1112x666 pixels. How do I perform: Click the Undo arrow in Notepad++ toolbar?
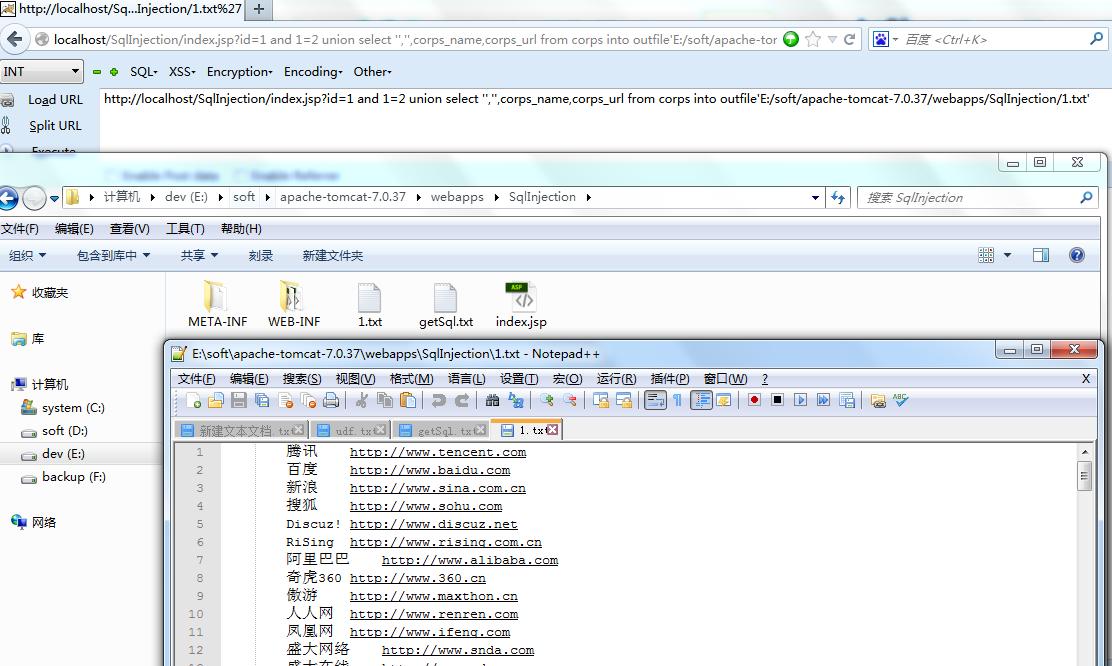coord(438,401)
